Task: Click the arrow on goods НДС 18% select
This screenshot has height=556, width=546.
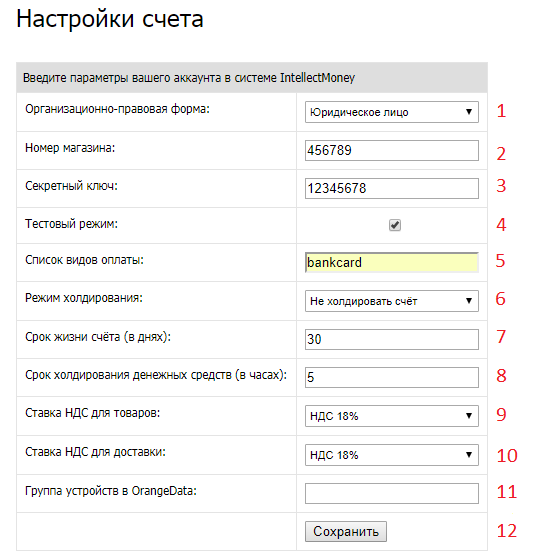Action: [469, 416]
